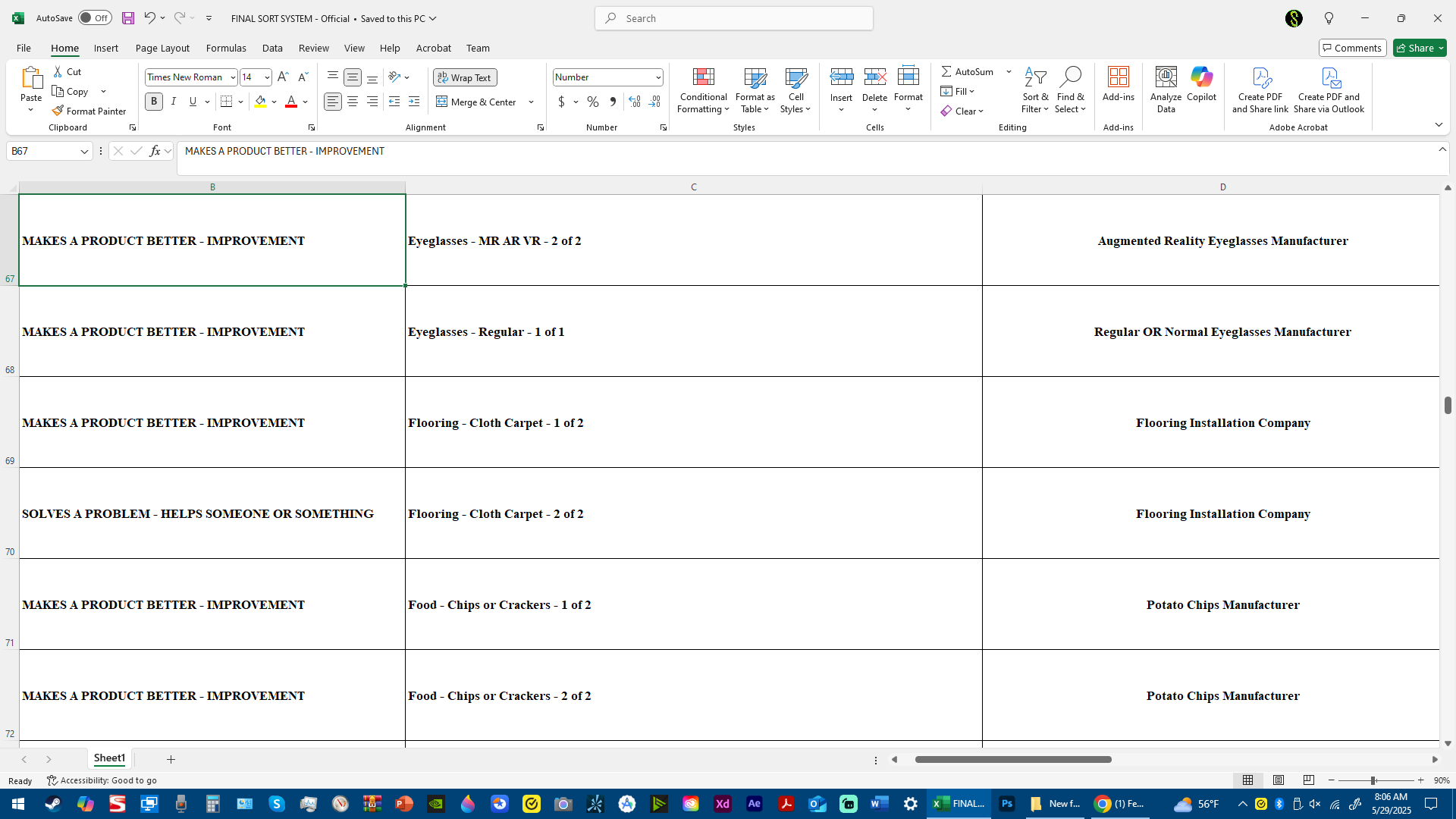This screenshot has width=1456, height=819.
Task: Click the Increase Indent icon
Action: [414, 102]
